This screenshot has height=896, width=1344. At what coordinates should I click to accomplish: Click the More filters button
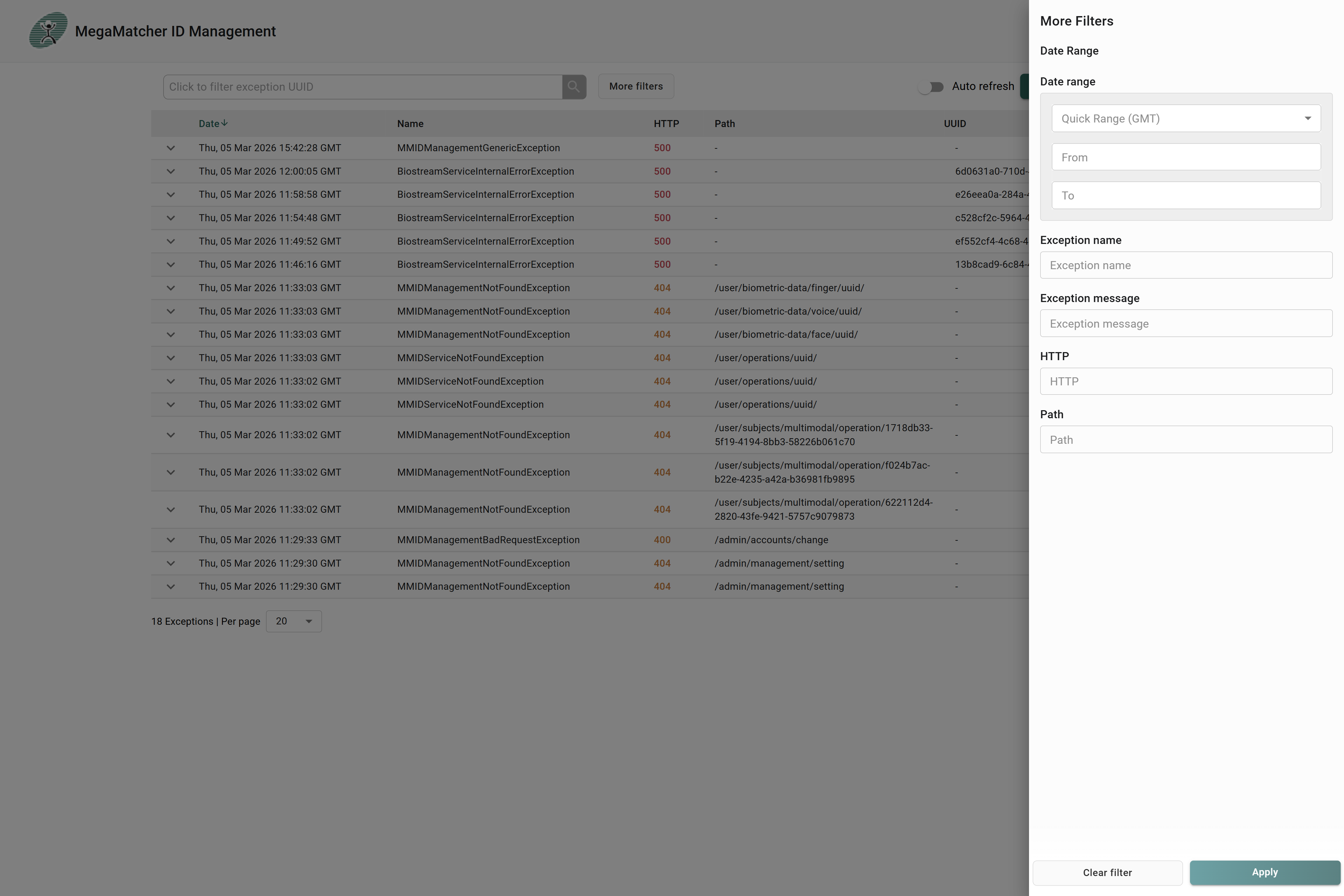pos(636,86)
